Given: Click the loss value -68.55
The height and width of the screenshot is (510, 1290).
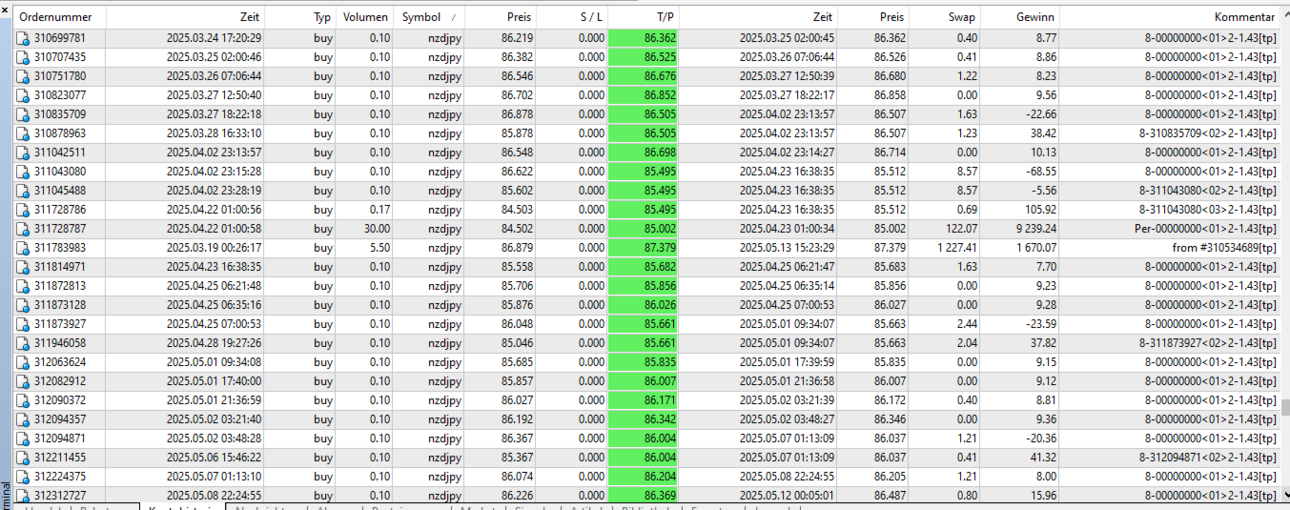Looking at the screenshot, I should pyautogui.click(x=1040, y=171).
